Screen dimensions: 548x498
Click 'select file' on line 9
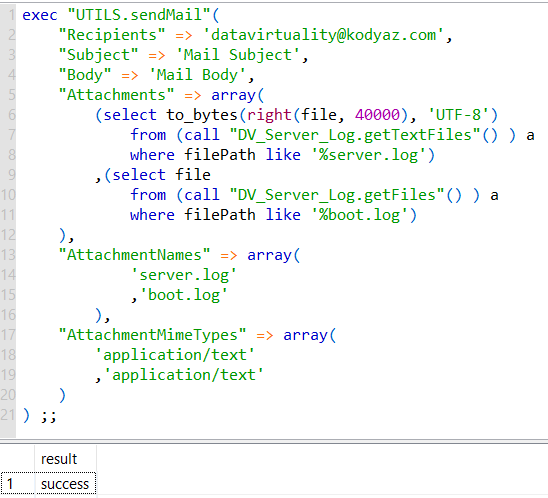coord(161,175)
